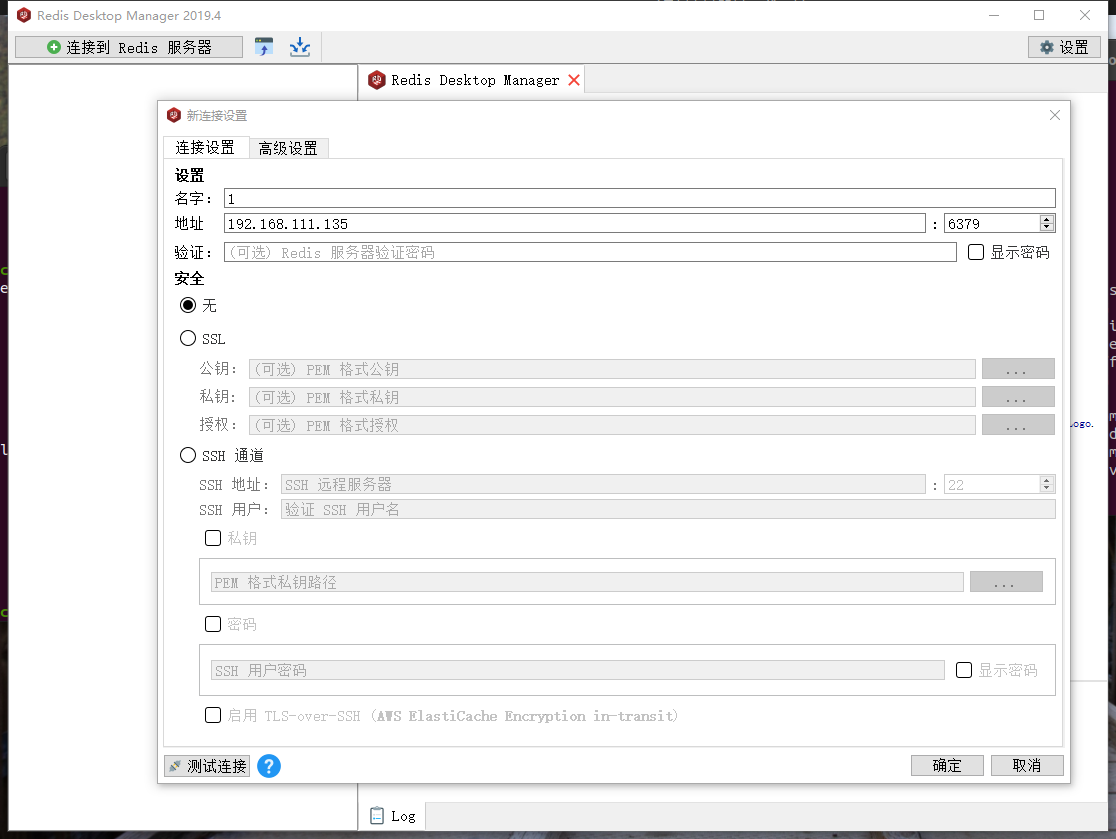Click the Redis server auth password field
Image resolution: width=1116 pixels, height=839 pixels.
tap(590, 252)
